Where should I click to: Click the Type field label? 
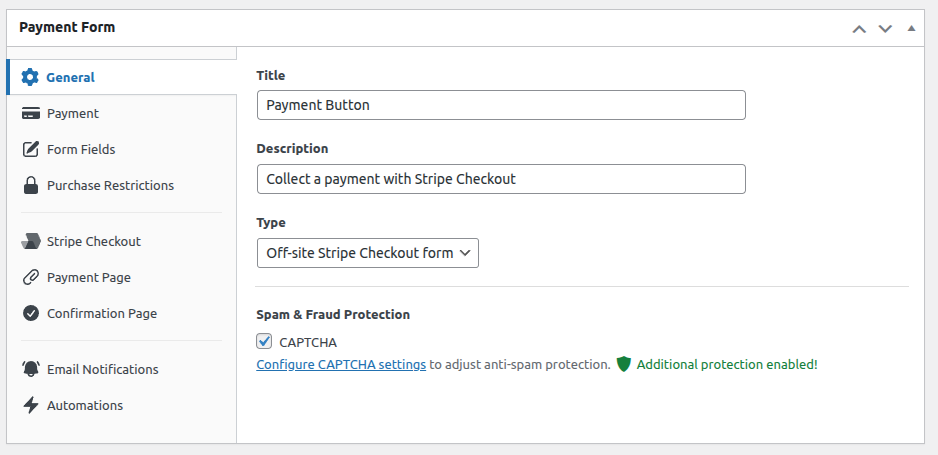(271, 223)
